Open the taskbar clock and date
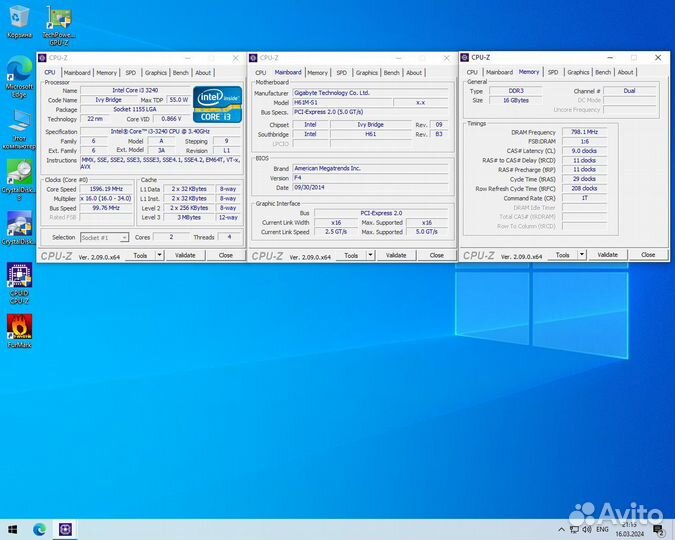This screenshot has width=675, height=540. tap(630, 529)
